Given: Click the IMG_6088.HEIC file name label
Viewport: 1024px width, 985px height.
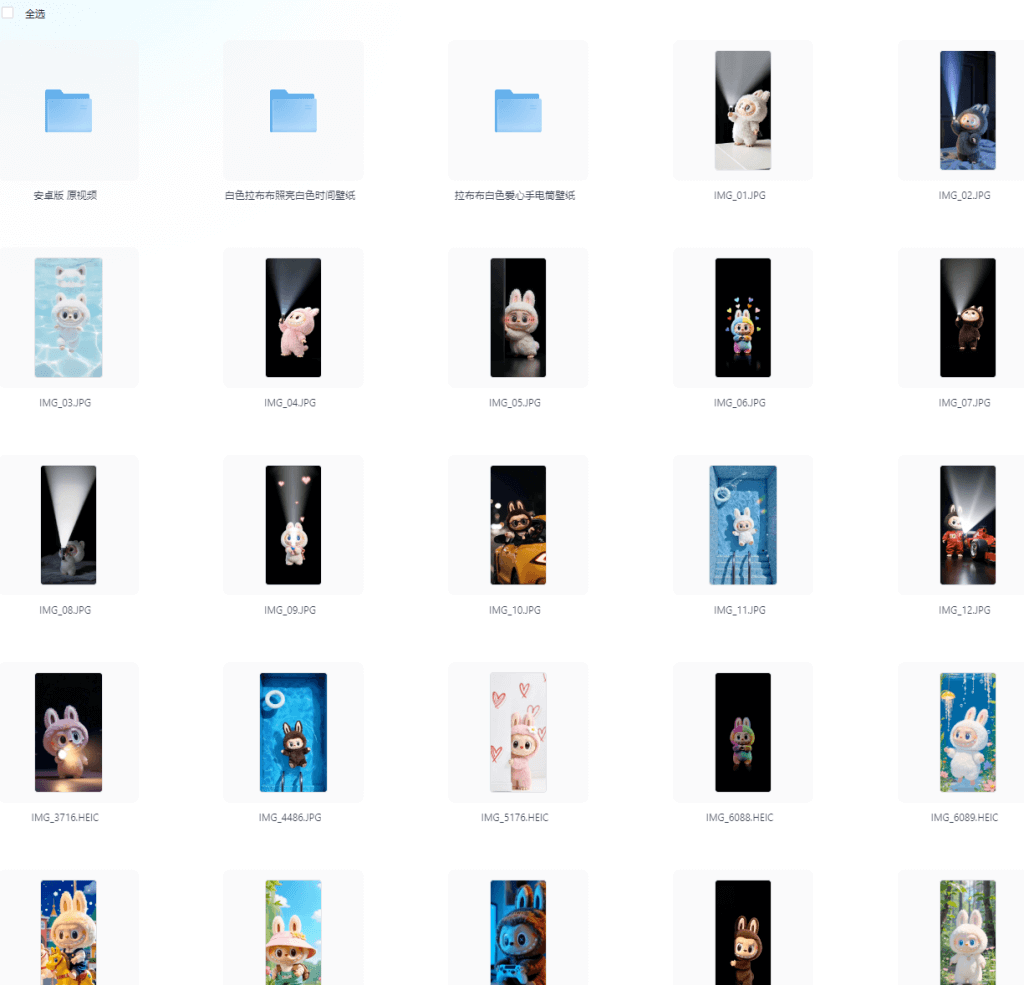Looking at the screenshot, I should tap(740, 818).
